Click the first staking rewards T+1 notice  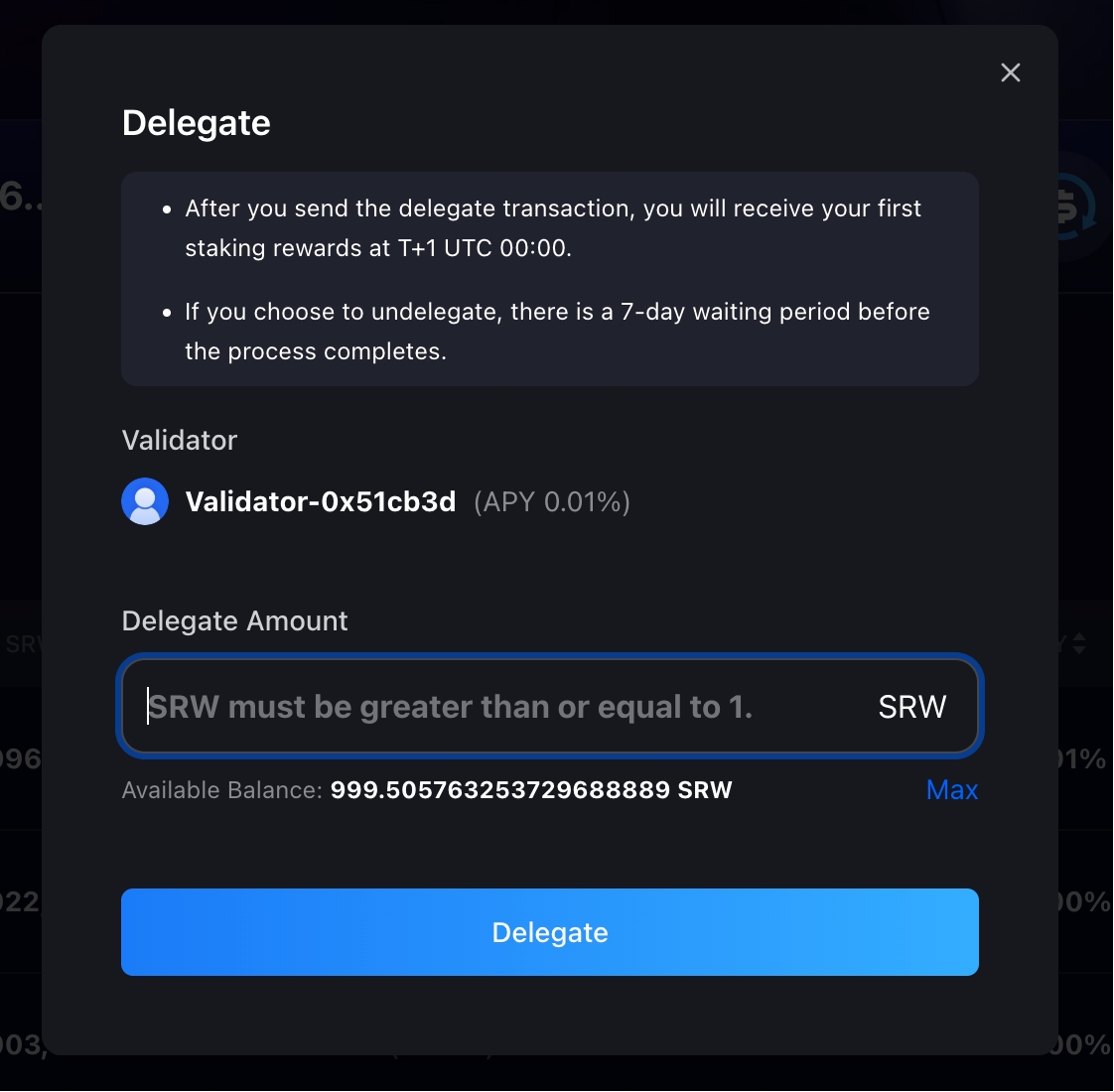(553, 228)
